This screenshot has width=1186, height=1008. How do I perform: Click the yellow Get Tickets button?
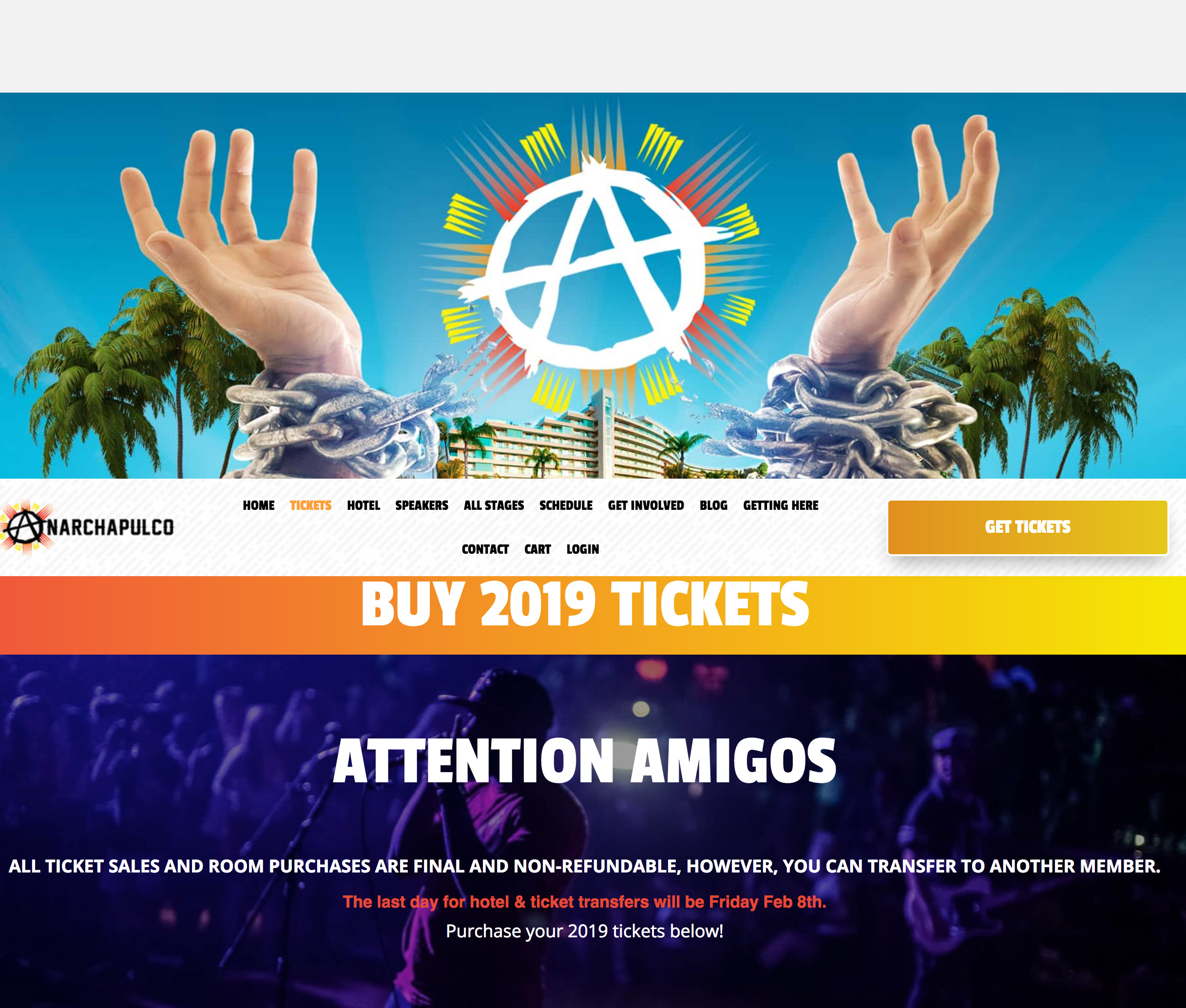[1027, 527]
